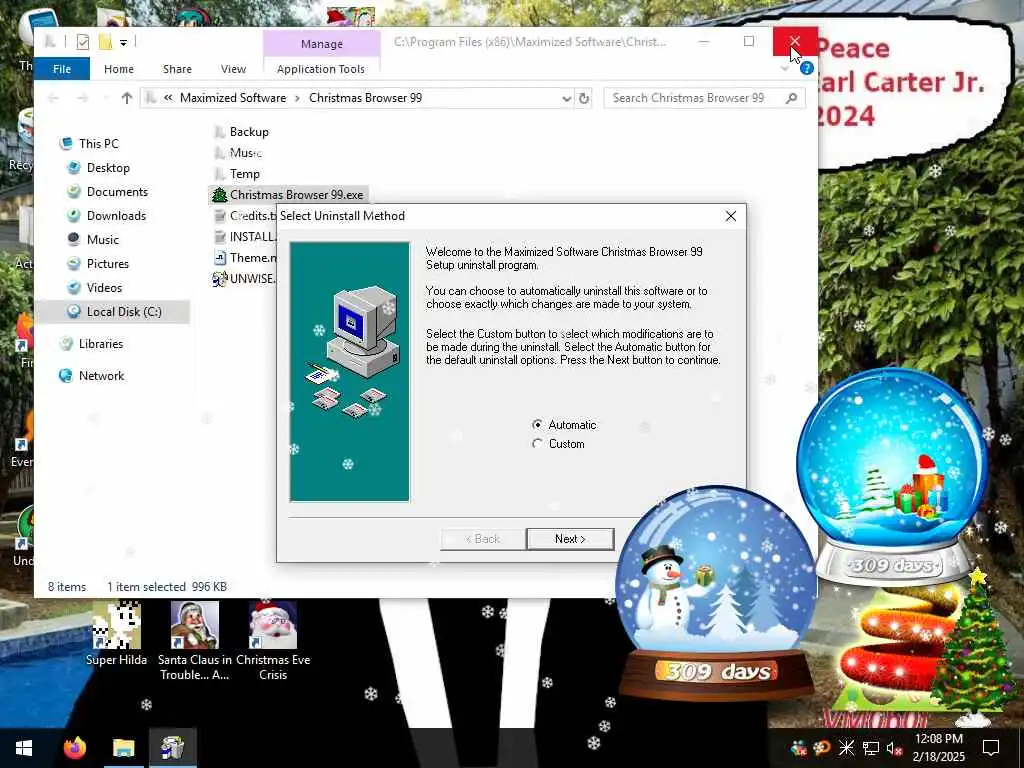Image resolution: width=1024 pixels, height=768 pixels.
Task: Open Downloads in navigation pane
Action: (116, 216)
